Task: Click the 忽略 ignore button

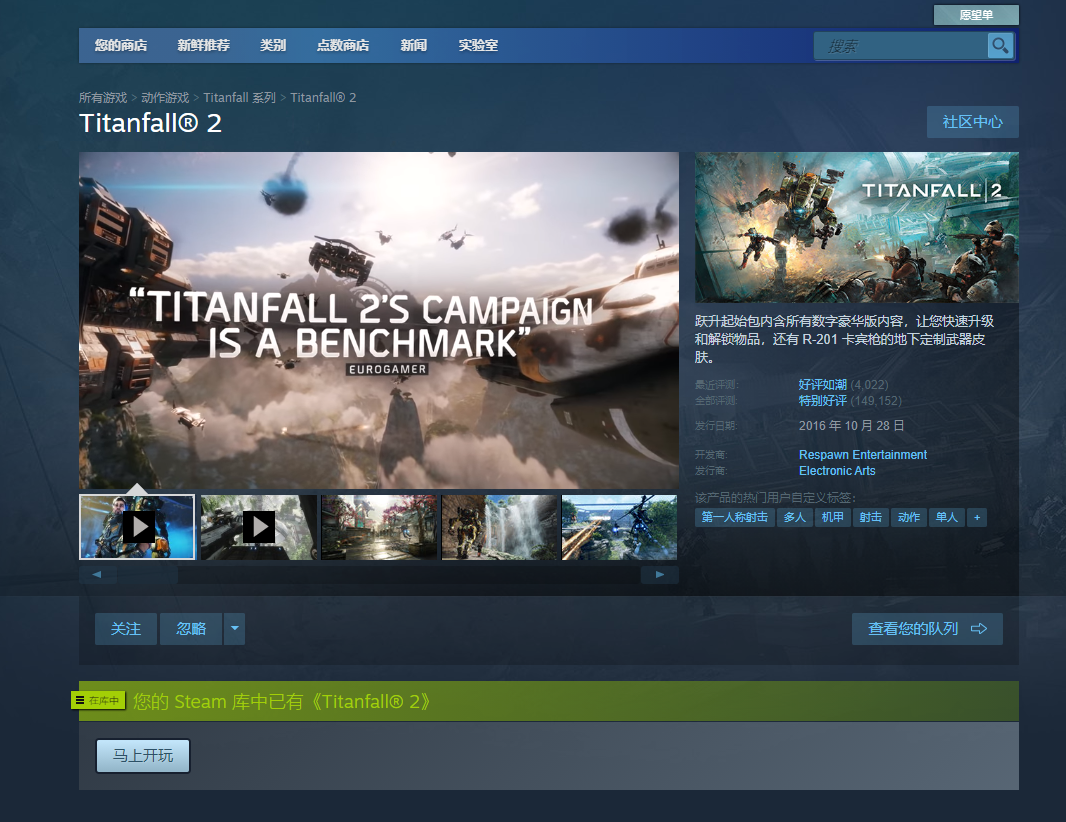Action: [x=191, y=629]
